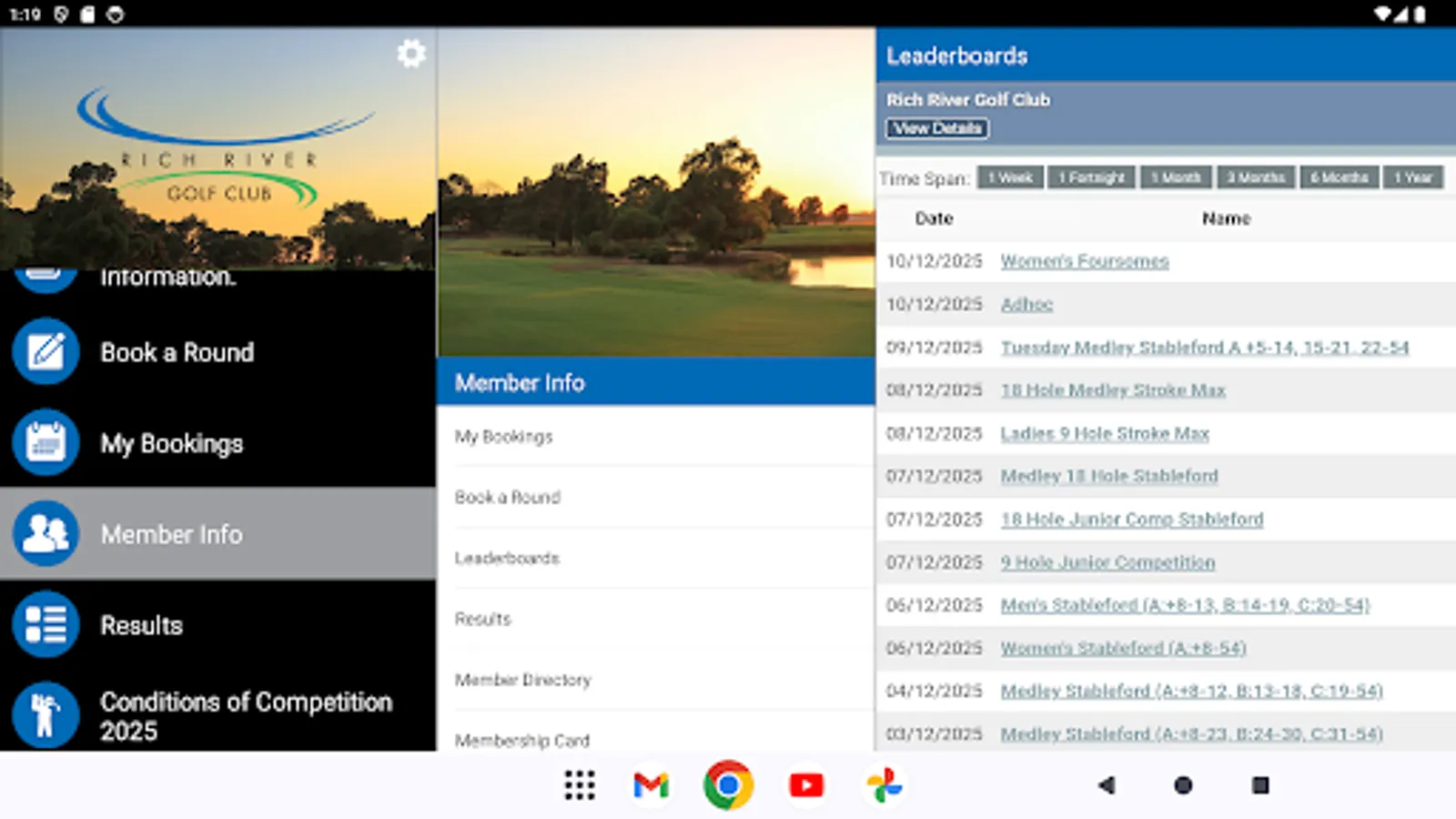The image size is (1456, 819).
Task: Select the Book a Round pencil icon
Action: click(x=45, y=351)
